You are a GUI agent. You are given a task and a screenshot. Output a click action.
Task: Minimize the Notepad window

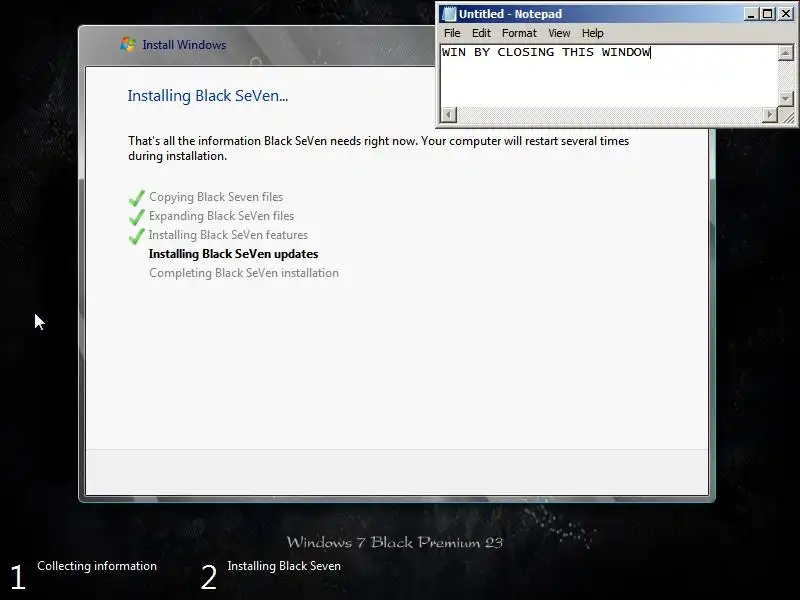click(x=750, y=14)
